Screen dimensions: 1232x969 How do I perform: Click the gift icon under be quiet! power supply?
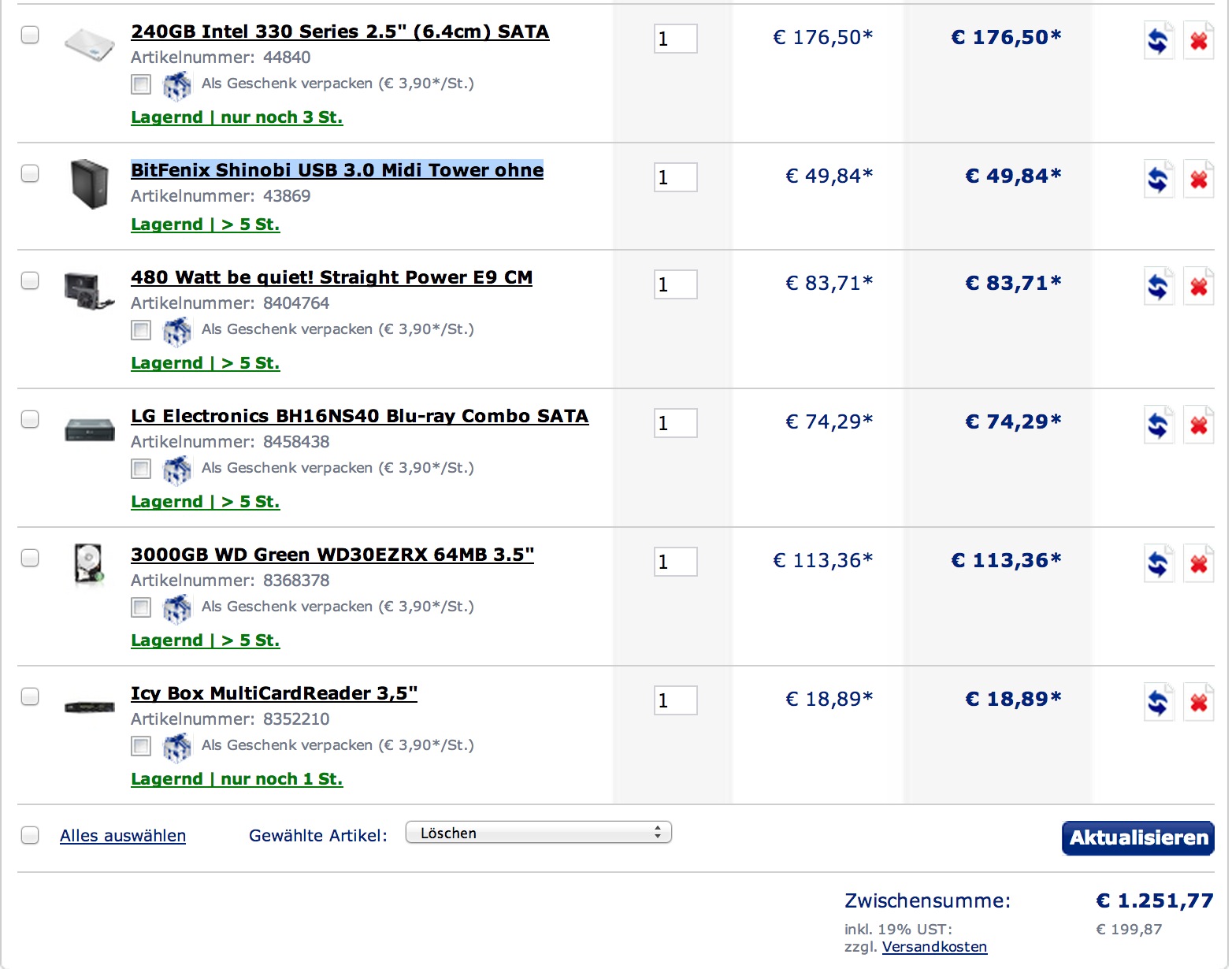coord(176,331)
